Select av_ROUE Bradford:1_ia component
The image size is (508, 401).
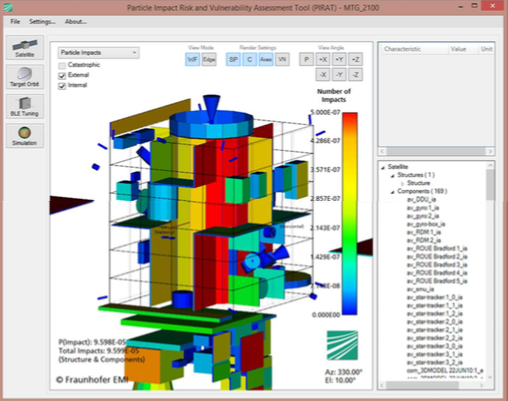tap(437, 249)
